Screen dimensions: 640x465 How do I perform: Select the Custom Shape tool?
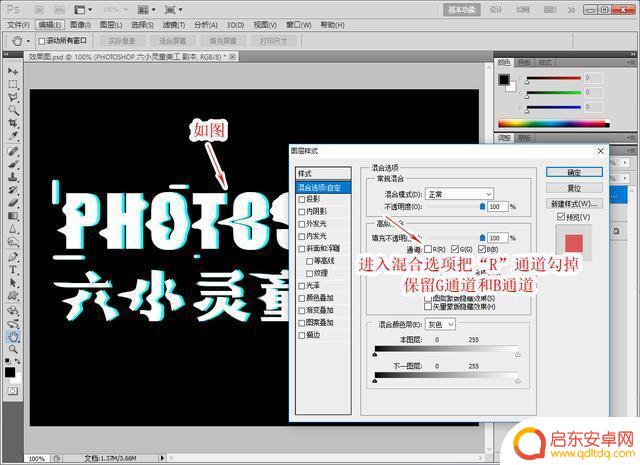[13, 296]
